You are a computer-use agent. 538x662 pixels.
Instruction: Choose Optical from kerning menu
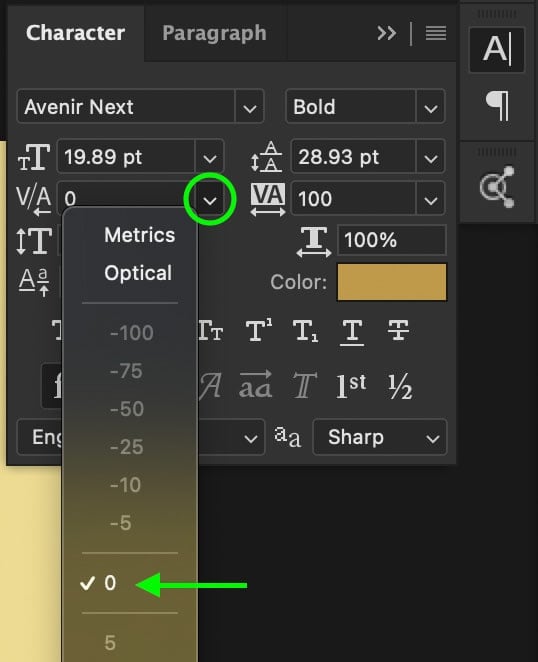pyautogui.click(x=138, y=273)
